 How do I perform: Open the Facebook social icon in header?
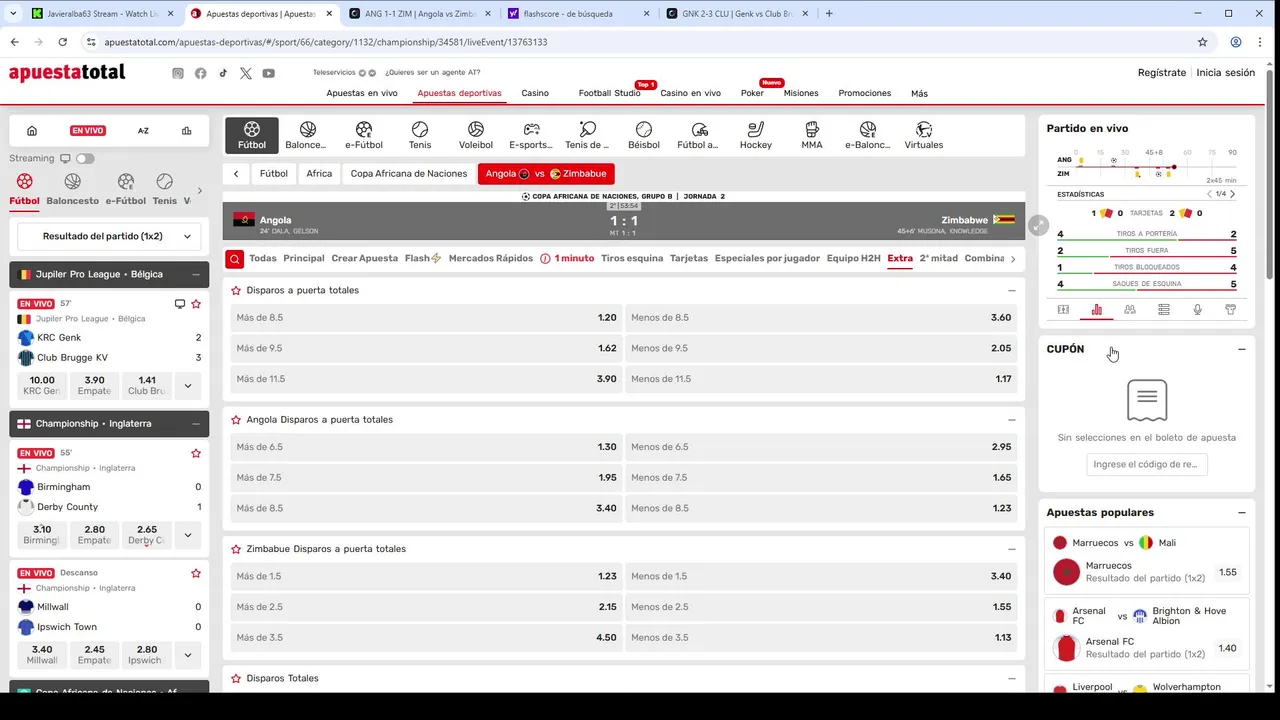pos(201,73)
